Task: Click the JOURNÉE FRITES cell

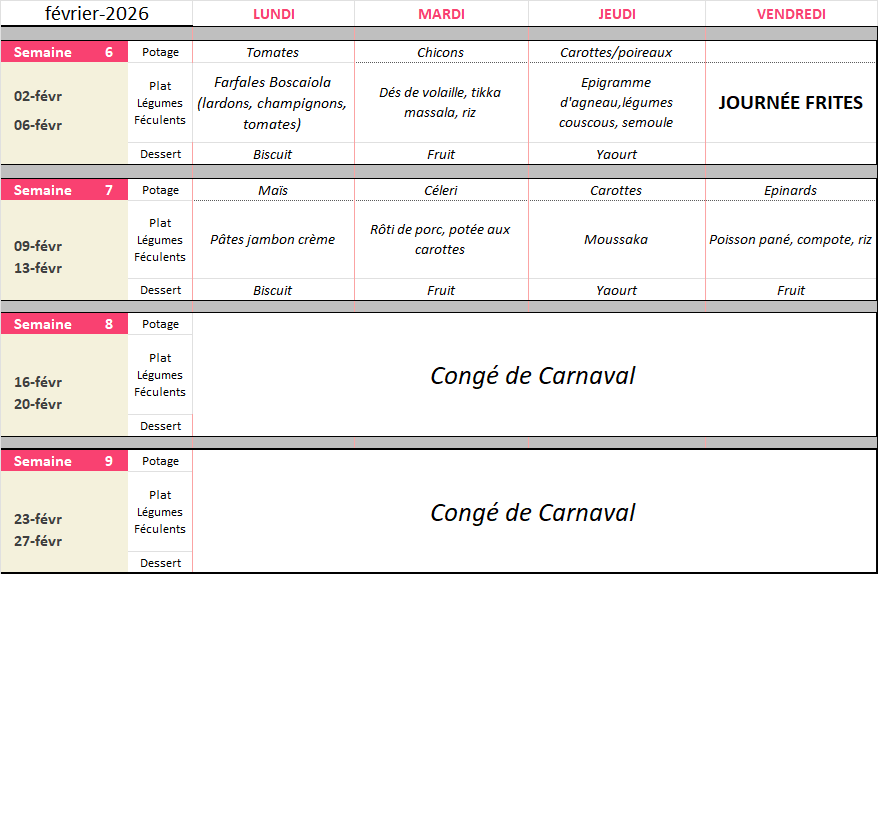Action: point(791,103)
